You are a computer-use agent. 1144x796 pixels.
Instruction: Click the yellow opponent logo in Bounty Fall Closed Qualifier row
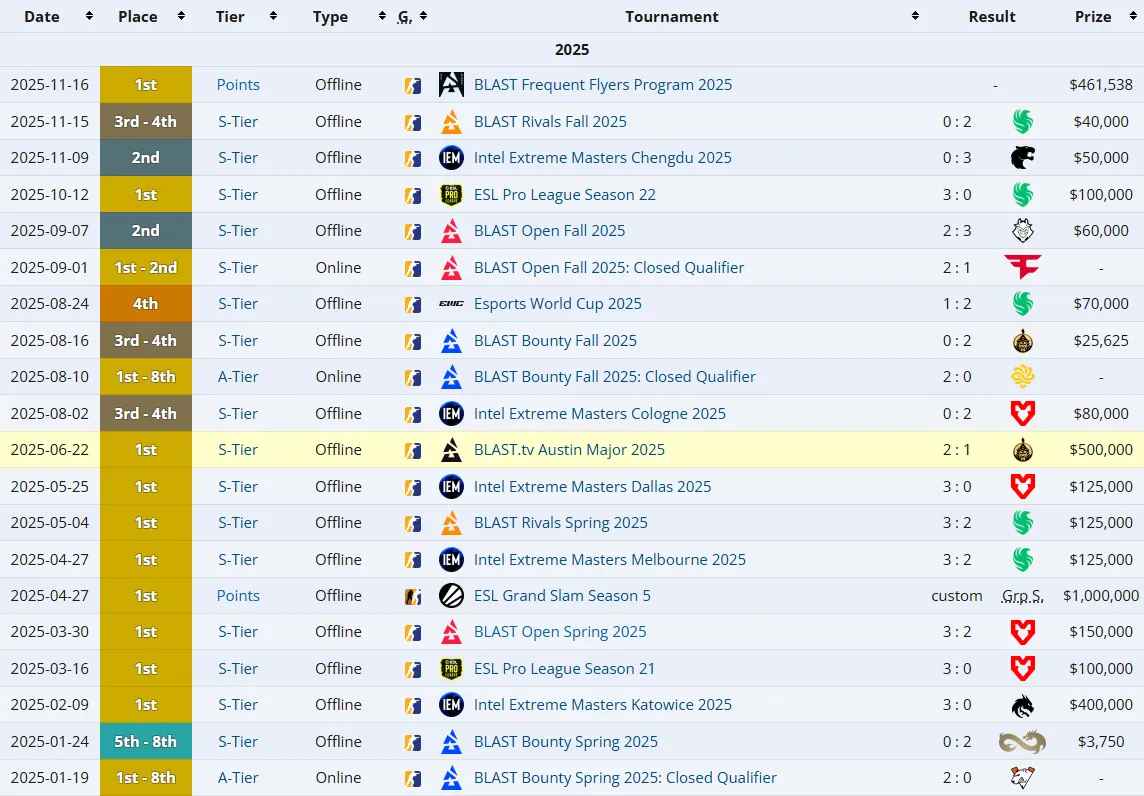pos(1023,376)
